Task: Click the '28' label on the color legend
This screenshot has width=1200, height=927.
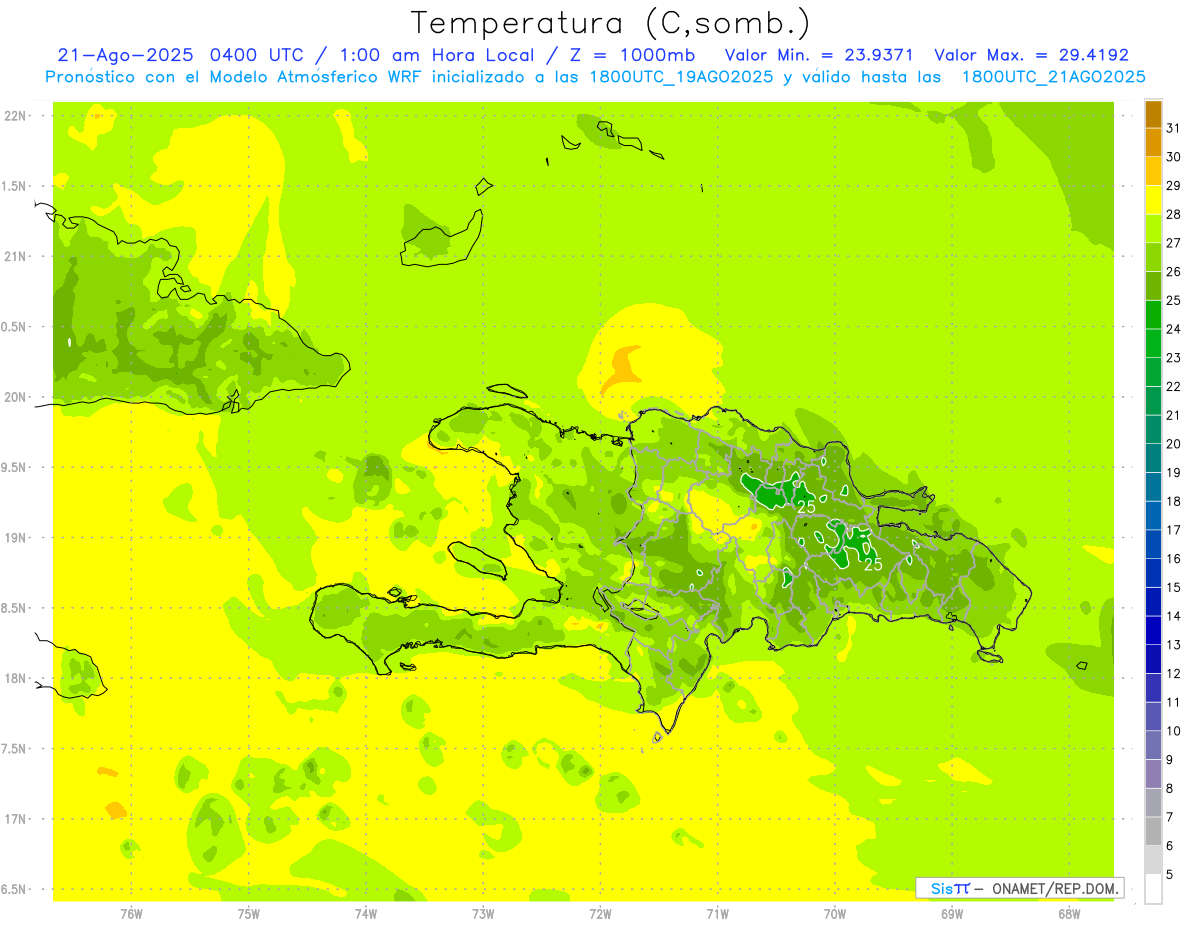Action: (1174, 214)
